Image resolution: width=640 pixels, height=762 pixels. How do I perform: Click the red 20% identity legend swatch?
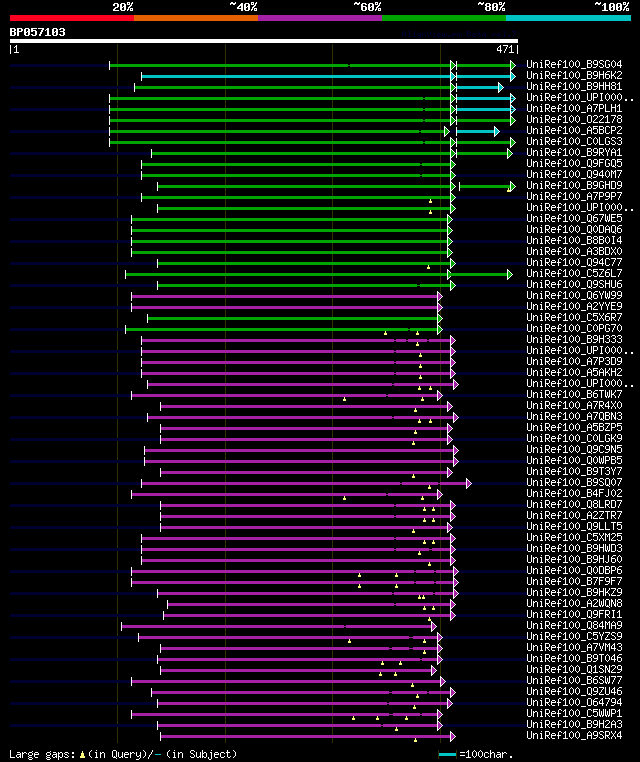[72, 18]
